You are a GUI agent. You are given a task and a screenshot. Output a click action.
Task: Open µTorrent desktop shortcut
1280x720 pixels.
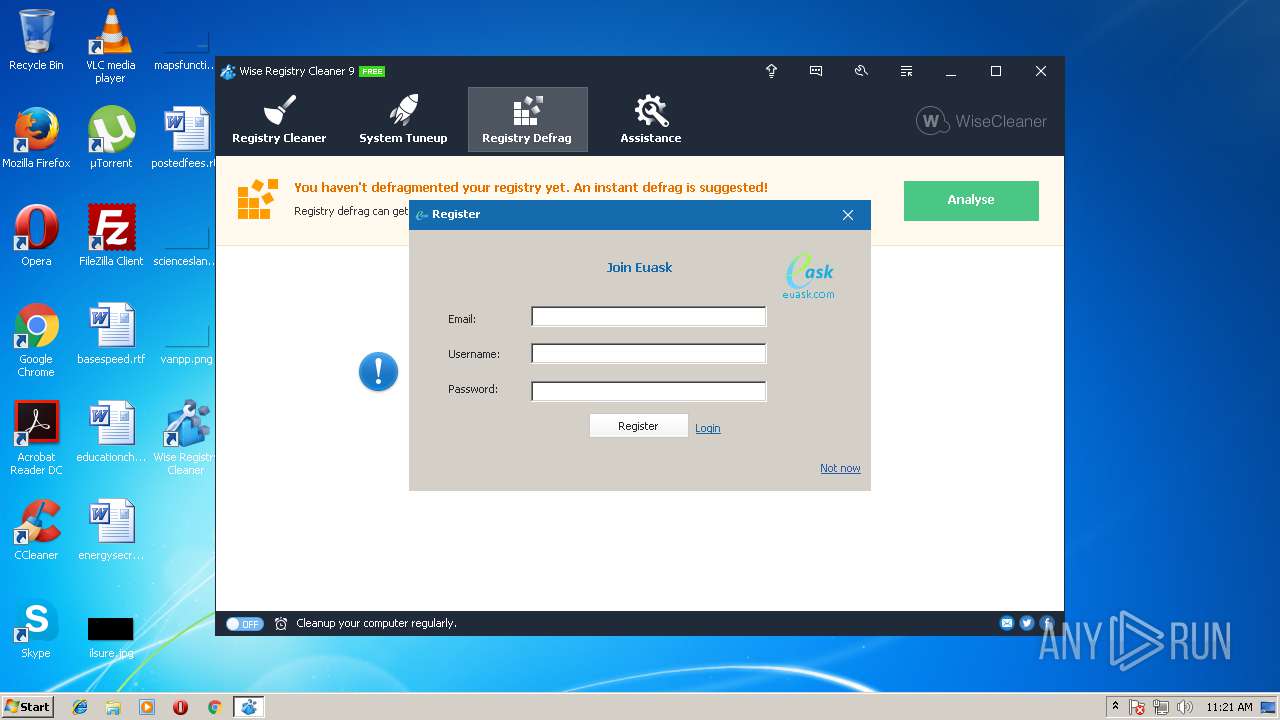(111, 138)
